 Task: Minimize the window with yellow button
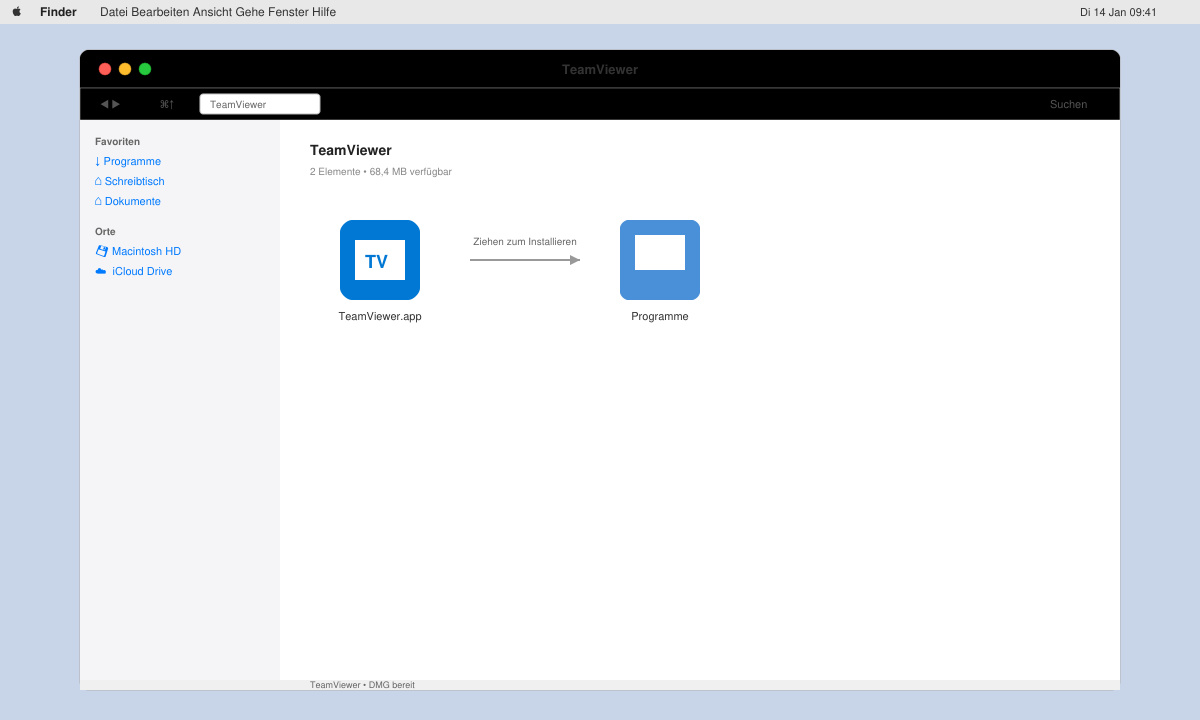(x=125, y=69)
